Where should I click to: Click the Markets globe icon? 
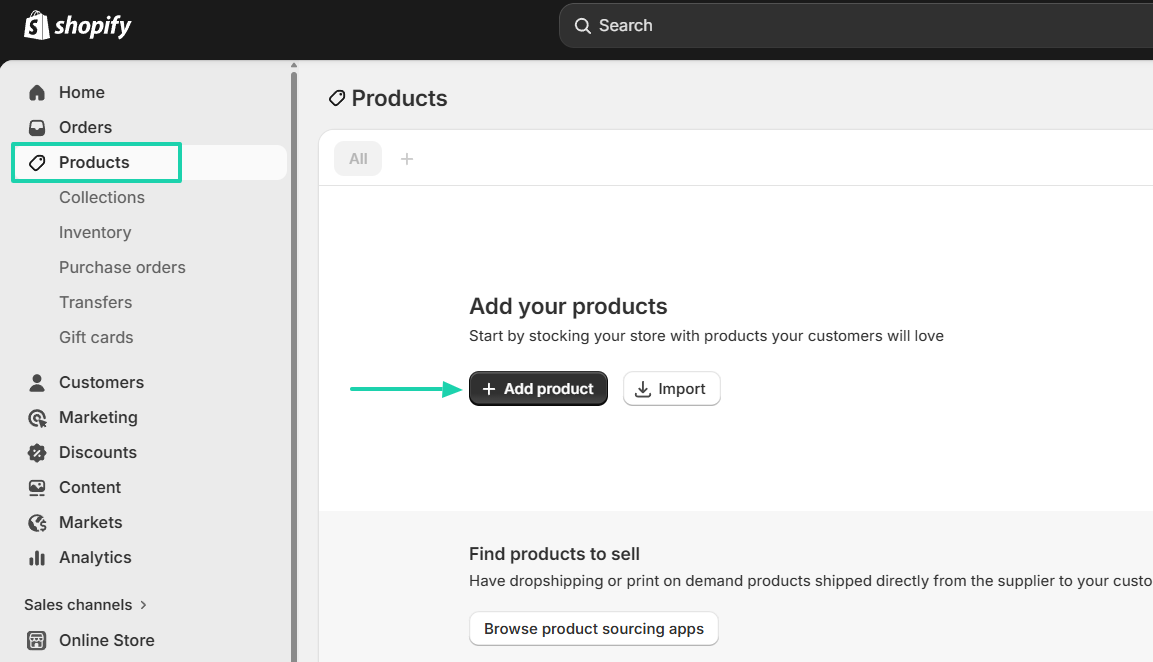37,523
